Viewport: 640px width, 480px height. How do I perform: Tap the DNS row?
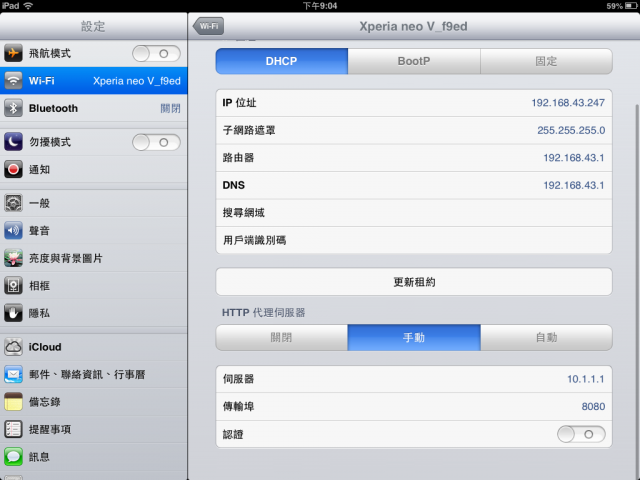point(414,185)
